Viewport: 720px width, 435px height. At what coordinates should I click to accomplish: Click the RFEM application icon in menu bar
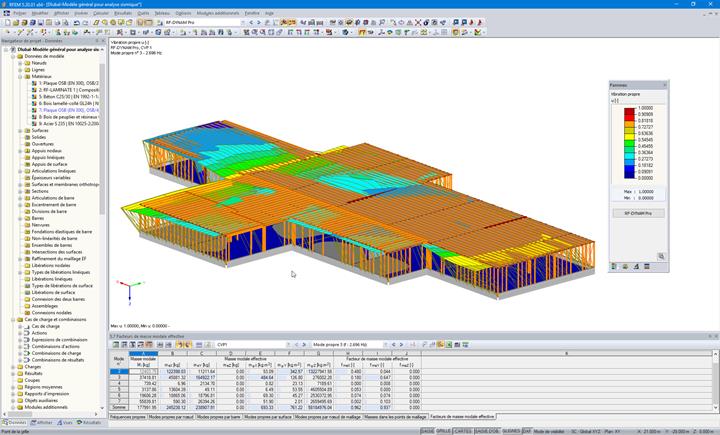[x=6, y=13]
